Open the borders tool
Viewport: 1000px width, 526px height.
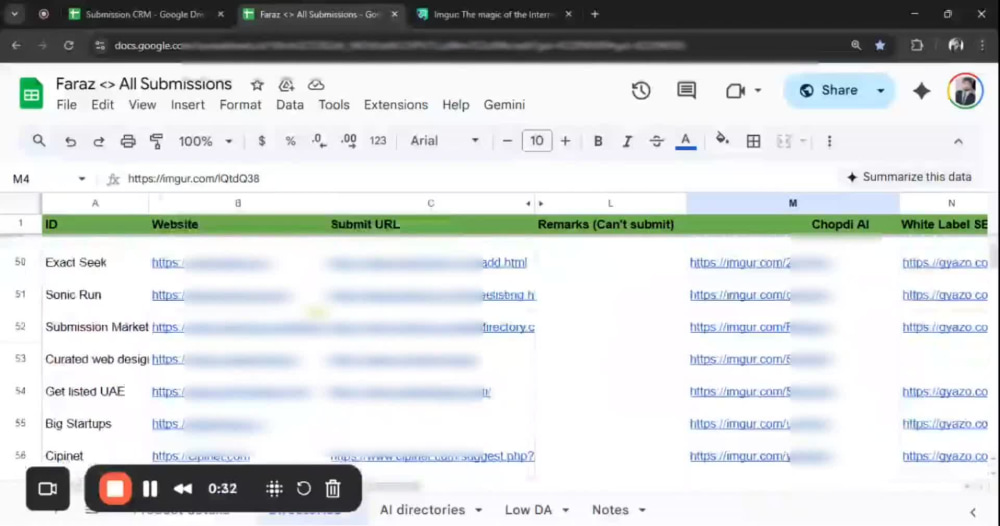[x=753, y=142]
